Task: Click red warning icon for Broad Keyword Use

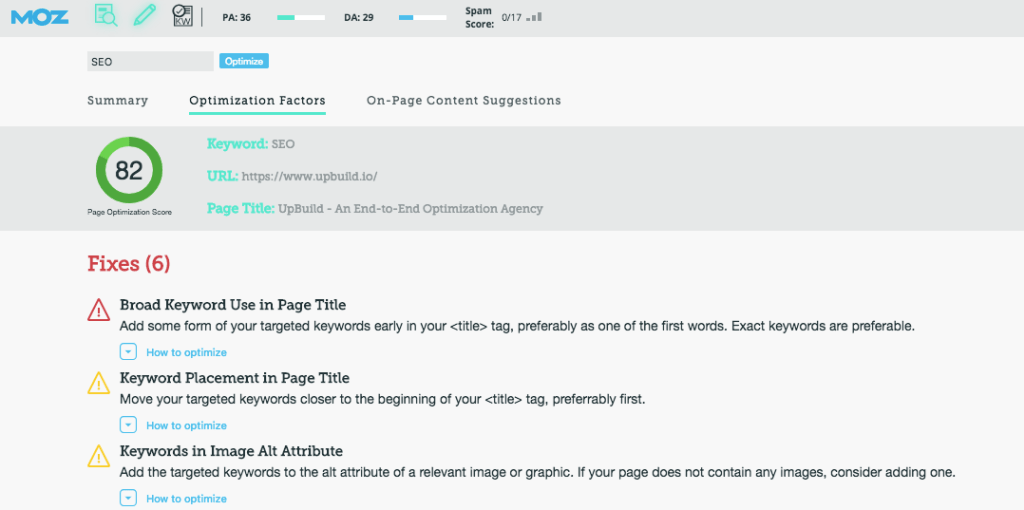Action: 99,311
